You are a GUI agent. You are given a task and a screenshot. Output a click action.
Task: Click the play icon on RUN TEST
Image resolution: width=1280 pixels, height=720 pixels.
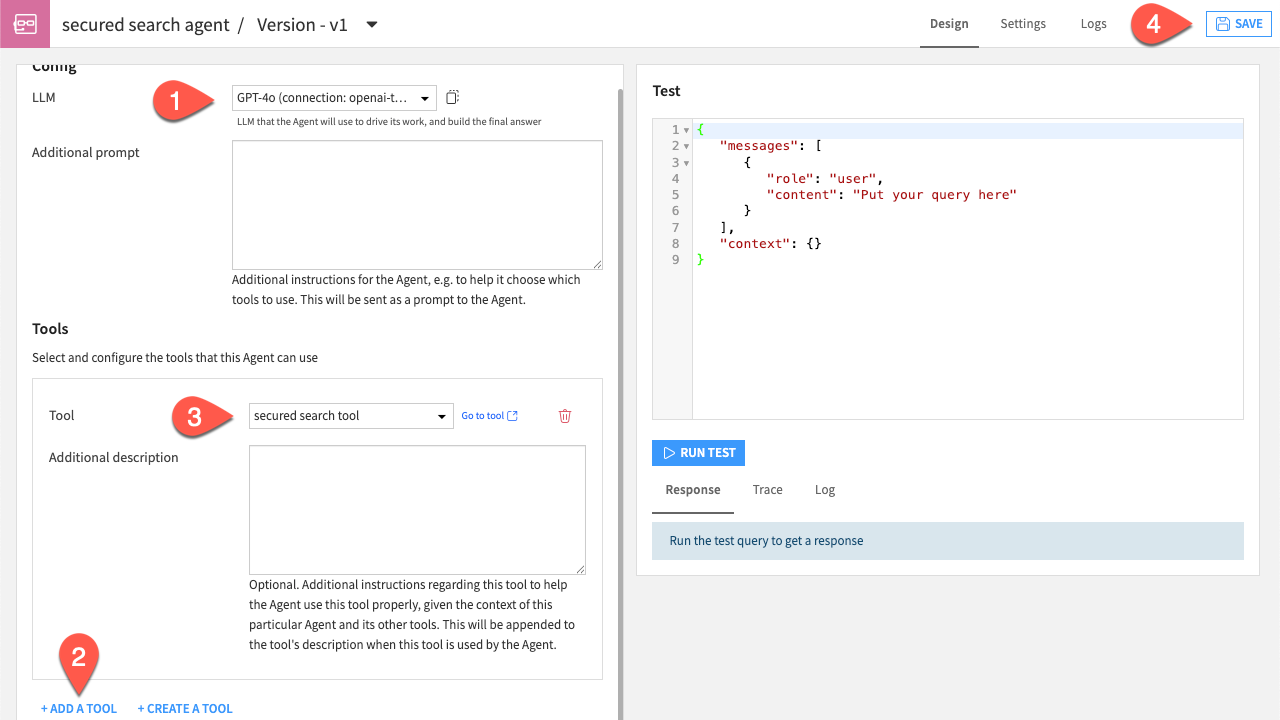[668, 452]
